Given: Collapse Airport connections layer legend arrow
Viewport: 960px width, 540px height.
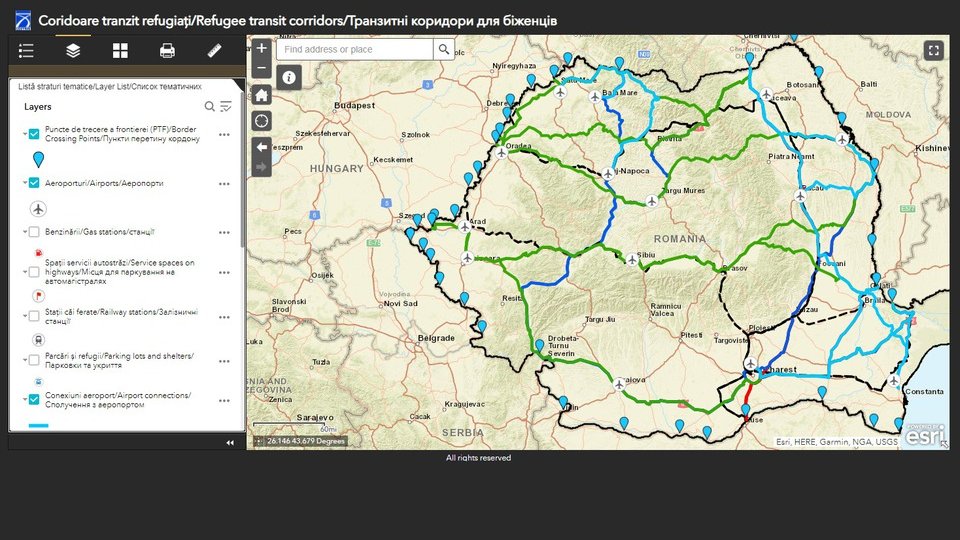Looking at the screenshot, I should tap(25, 399).
